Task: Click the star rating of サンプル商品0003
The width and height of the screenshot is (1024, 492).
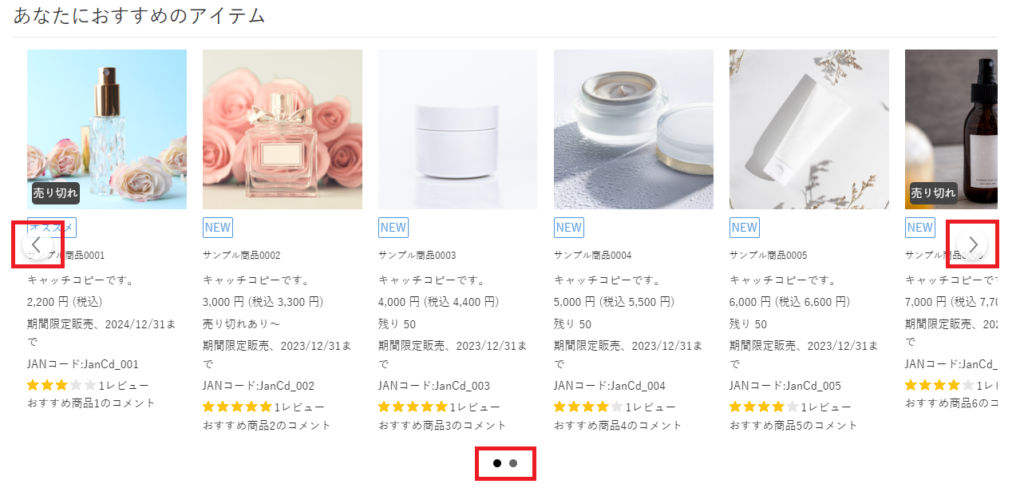Action: (413, 407)
